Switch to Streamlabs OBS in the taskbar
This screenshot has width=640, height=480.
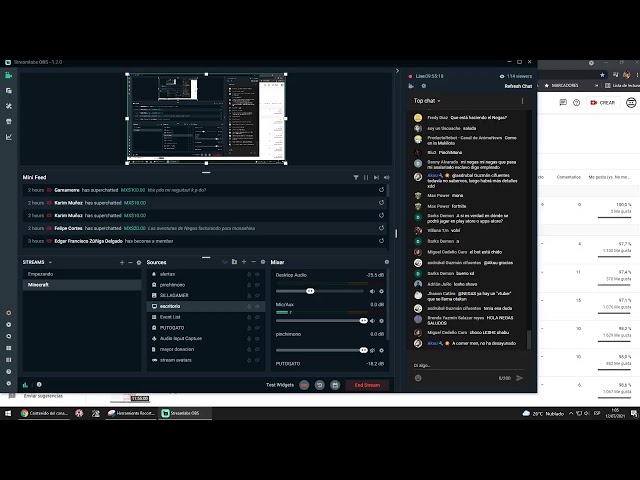[x=184, y=413]
